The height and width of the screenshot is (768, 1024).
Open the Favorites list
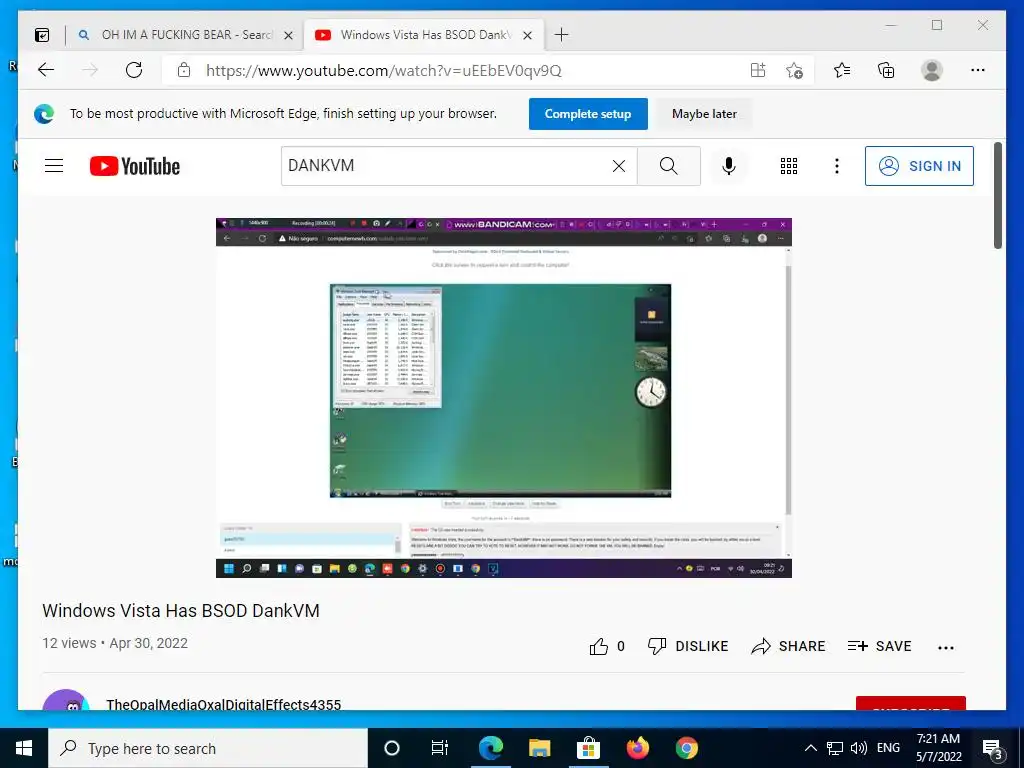click(842, 70)
